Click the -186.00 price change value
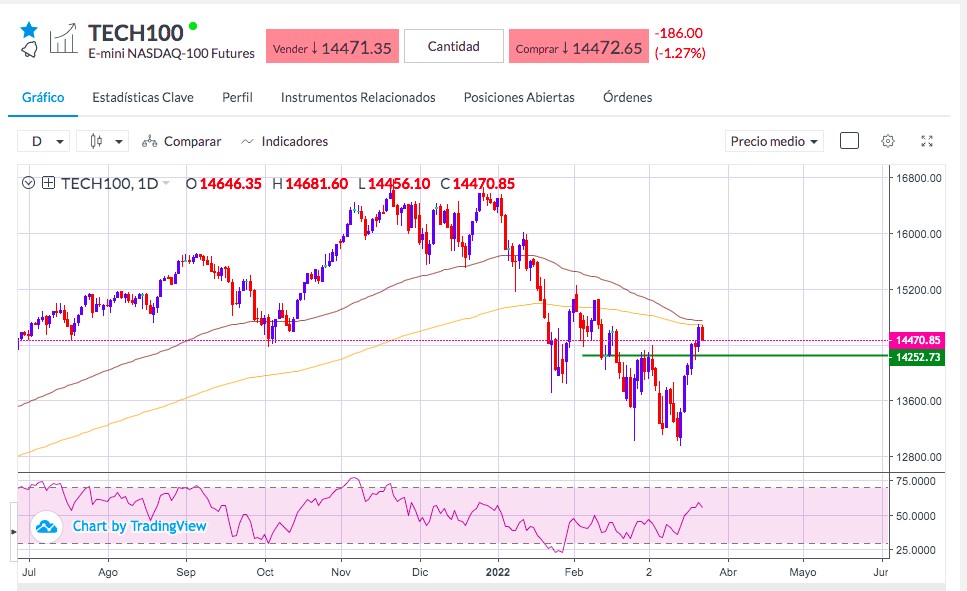 (x=678, y=33)
